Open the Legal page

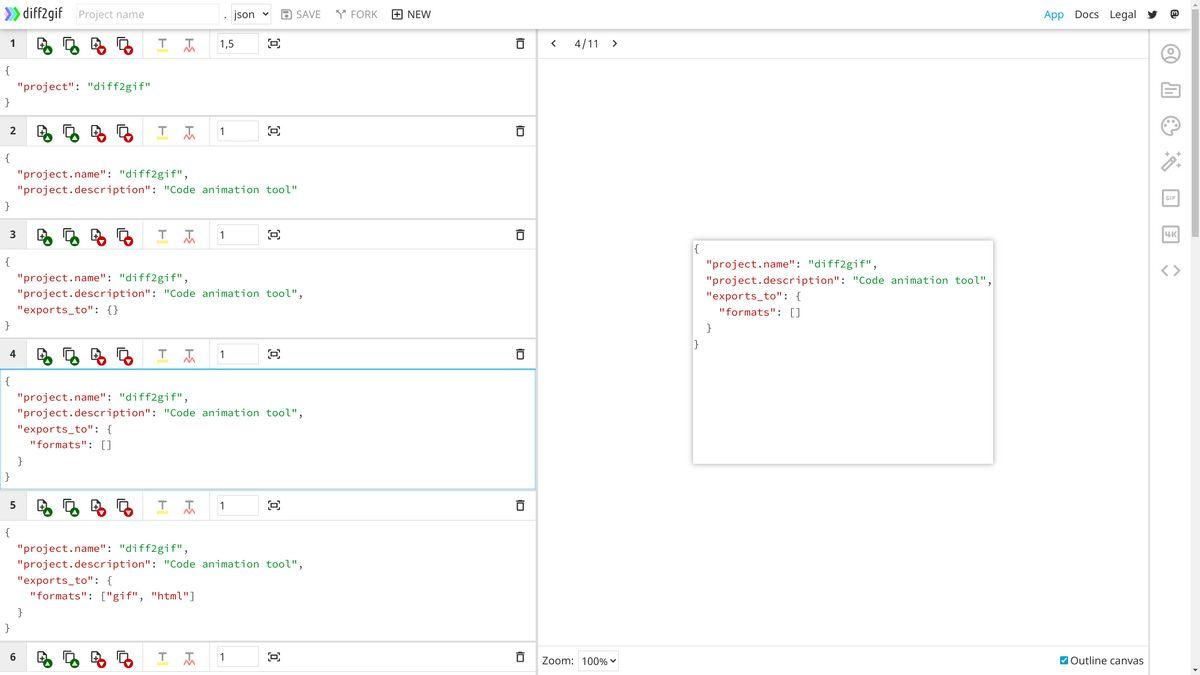click(1123, 14)
